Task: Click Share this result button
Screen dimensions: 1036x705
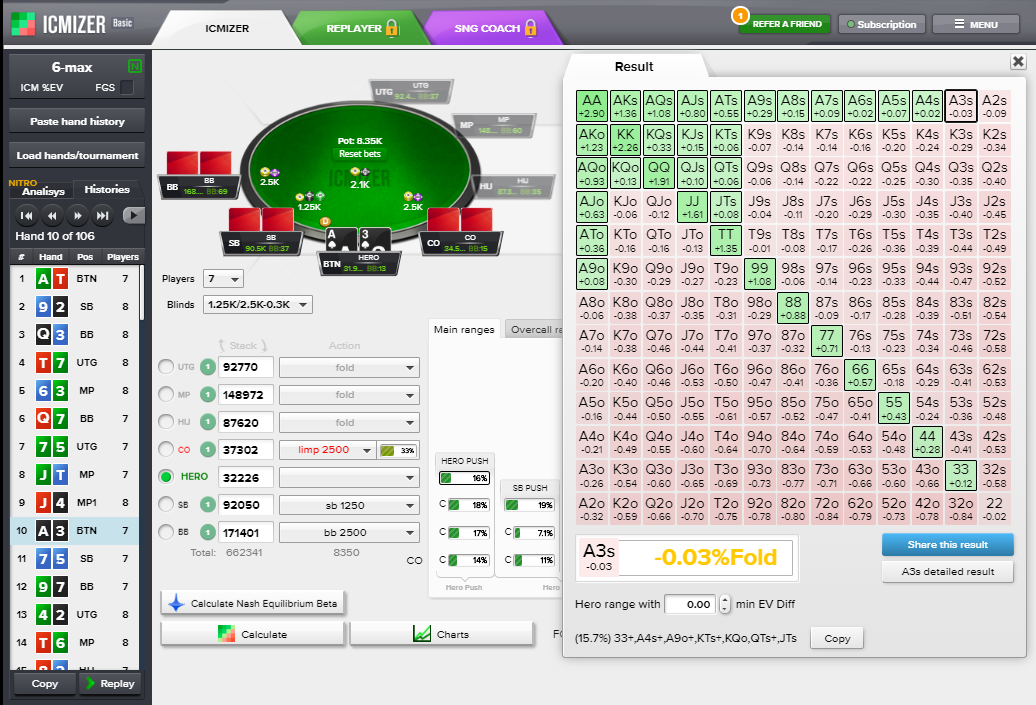Action: click(x=947, y=544)
